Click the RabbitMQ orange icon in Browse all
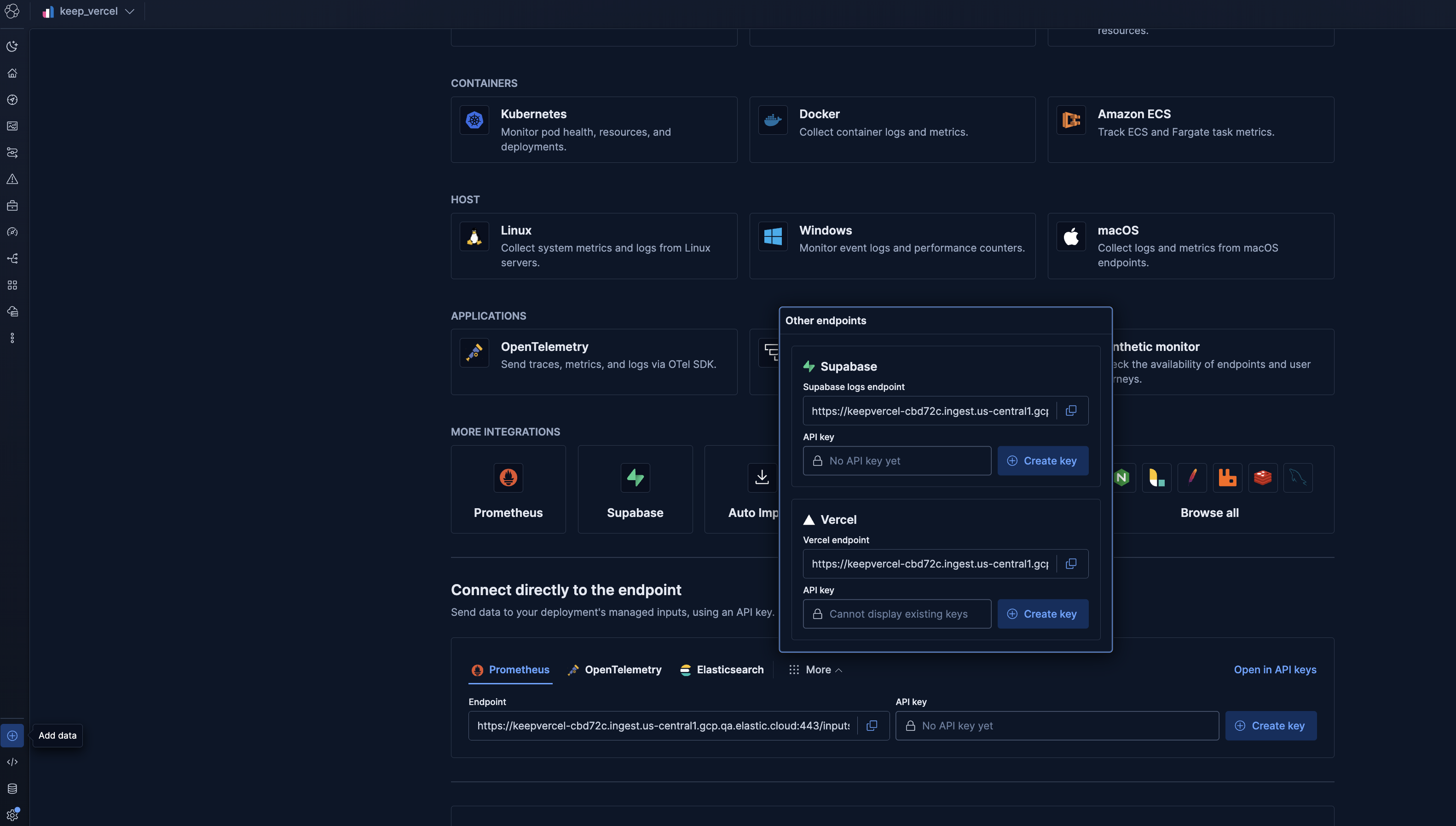Viewport: 1456px width, 826px height. (x=1227, y=478)
